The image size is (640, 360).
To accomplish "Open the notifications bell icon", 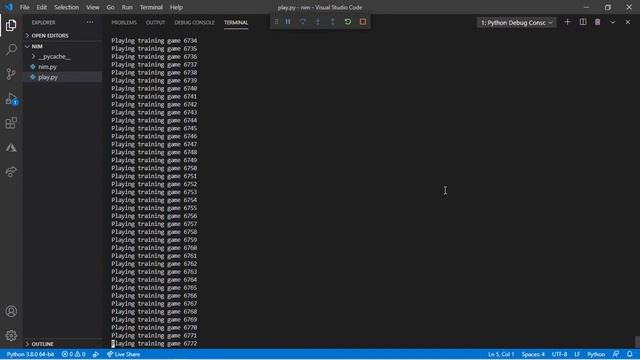I will click(630, 354).
